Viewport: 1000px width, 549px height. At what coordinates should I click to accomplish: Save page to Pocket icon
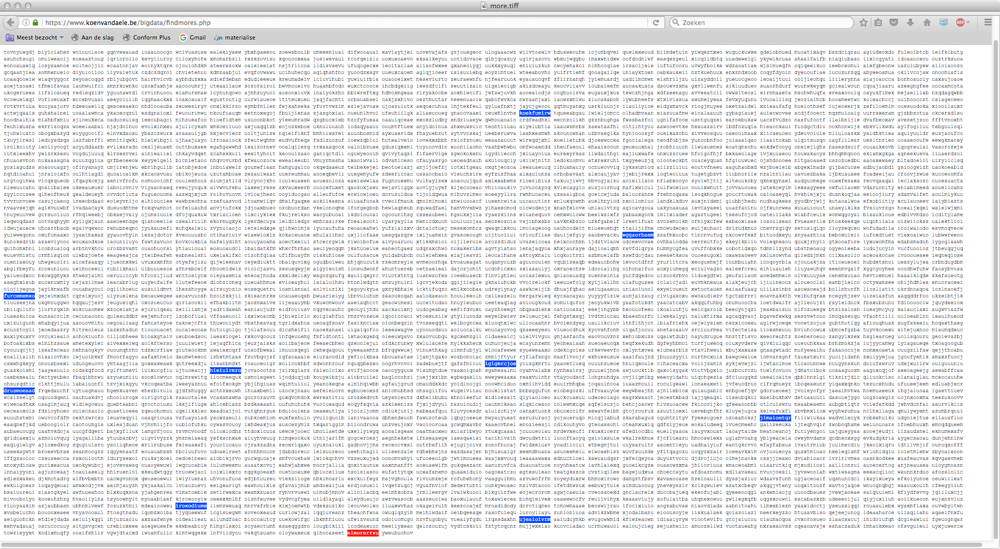[893, 22]
